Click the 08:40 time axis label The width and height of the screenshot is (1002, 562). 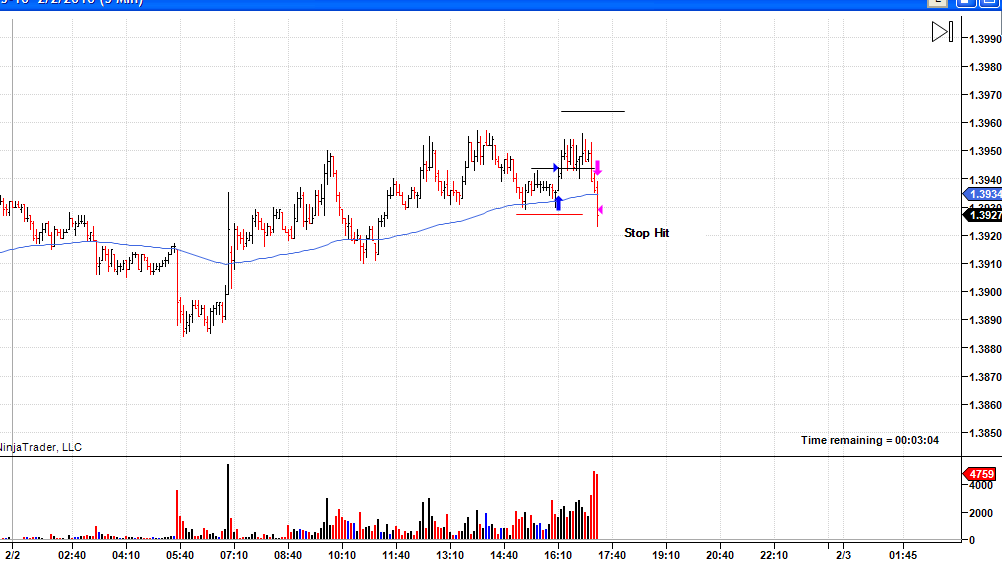(x=288, y=555)
